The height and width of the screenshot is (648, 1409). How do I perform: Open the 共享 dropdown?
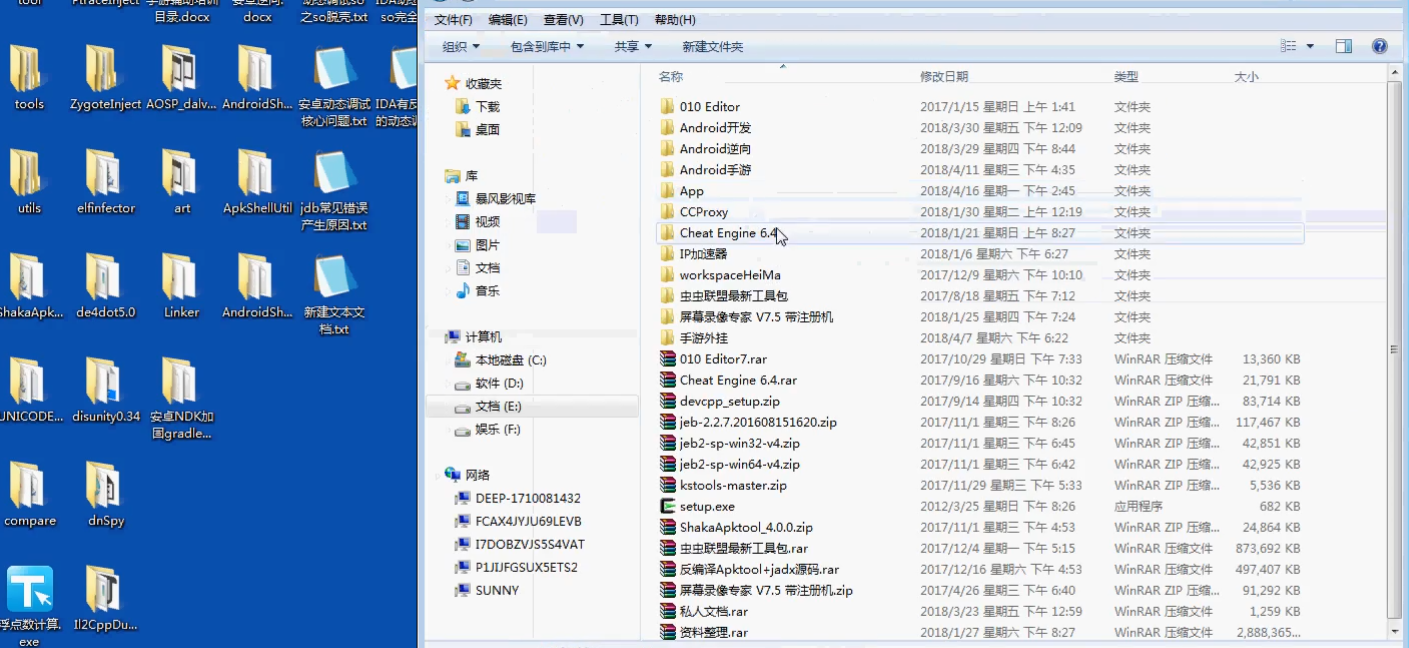(633, 47)
